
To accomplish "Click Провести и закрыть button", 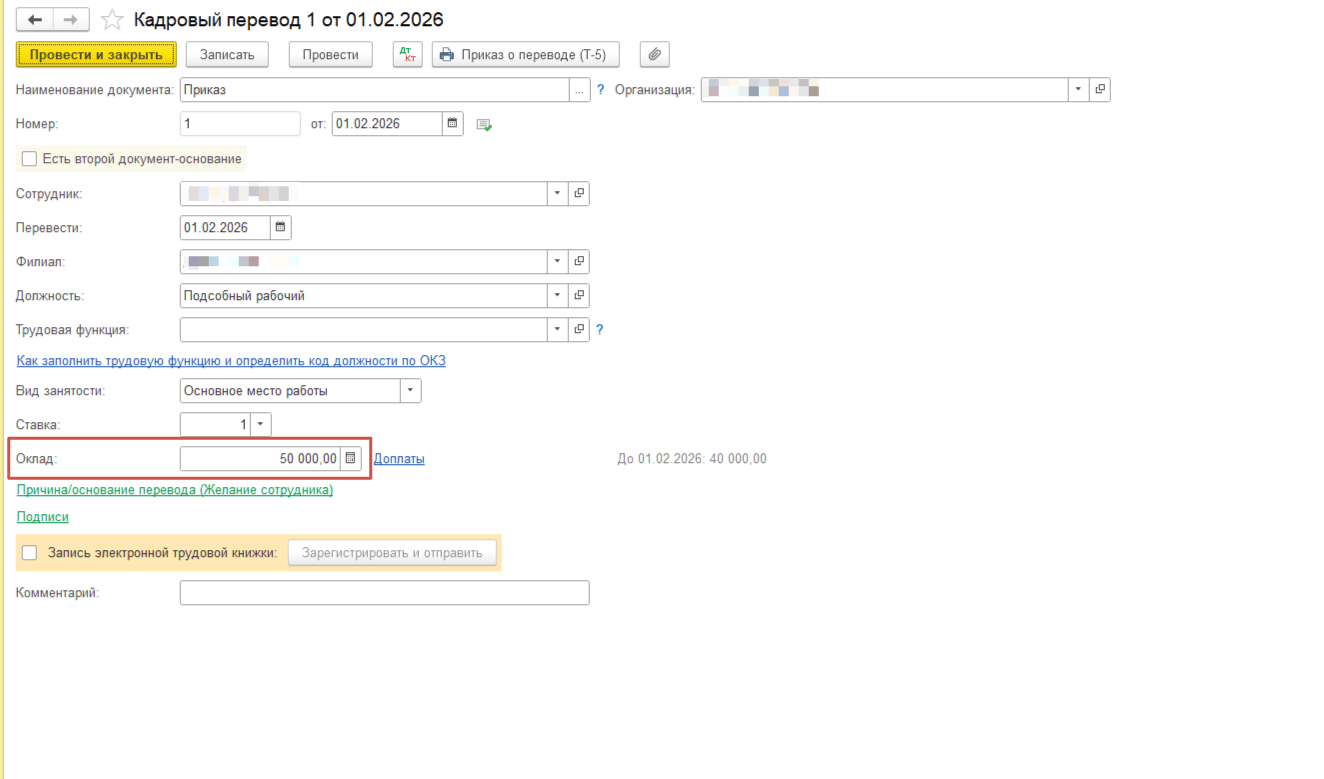I will click(x=96, y=54).
